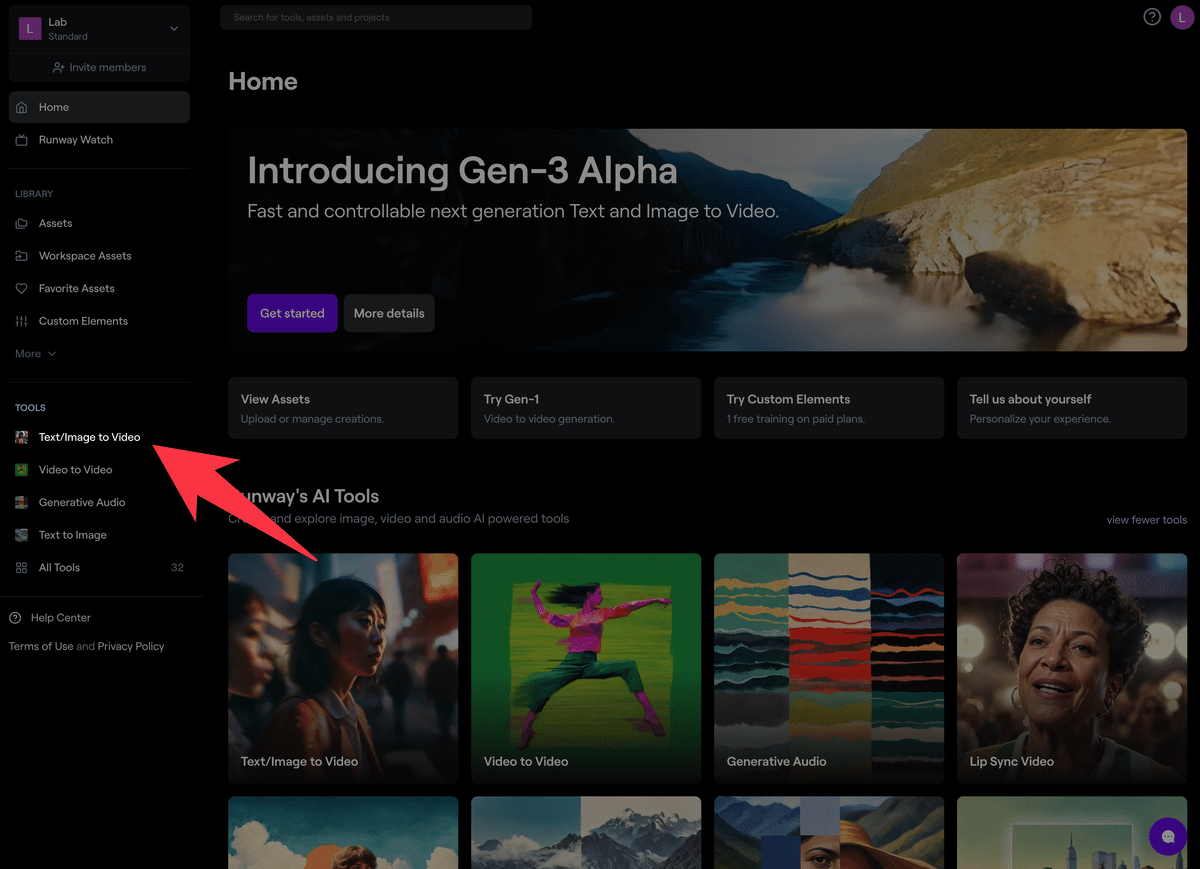Open the Text/Image to Video thumbnail card
The image size is (1200, 869).
click(x=343, y=668)
